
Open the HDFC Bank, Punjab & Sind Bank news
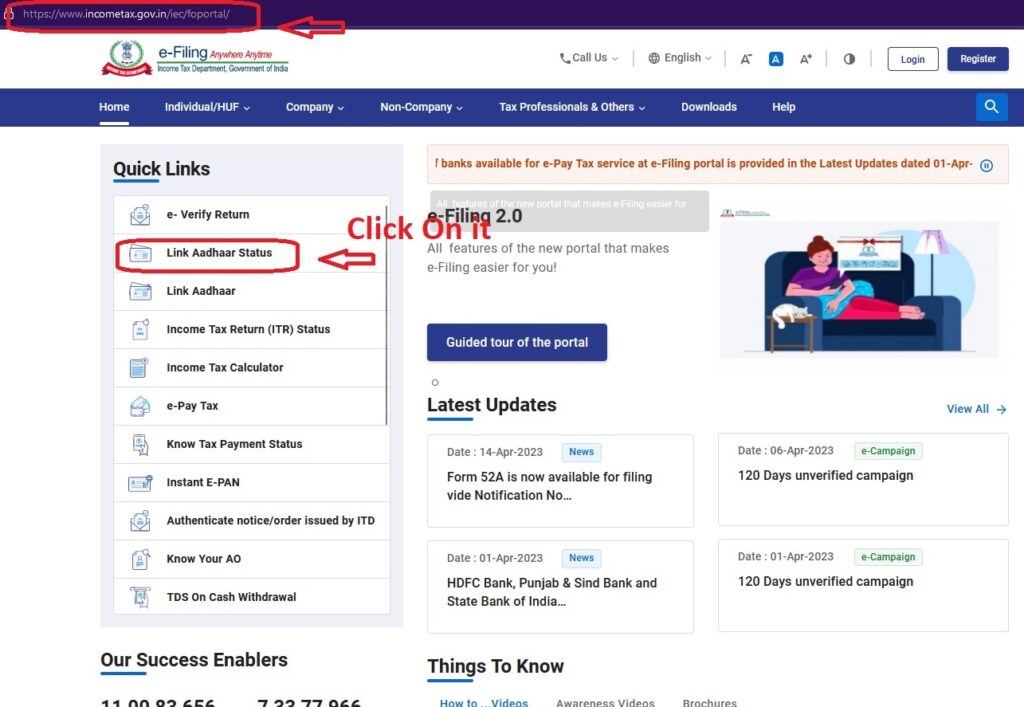pos(560,587)
